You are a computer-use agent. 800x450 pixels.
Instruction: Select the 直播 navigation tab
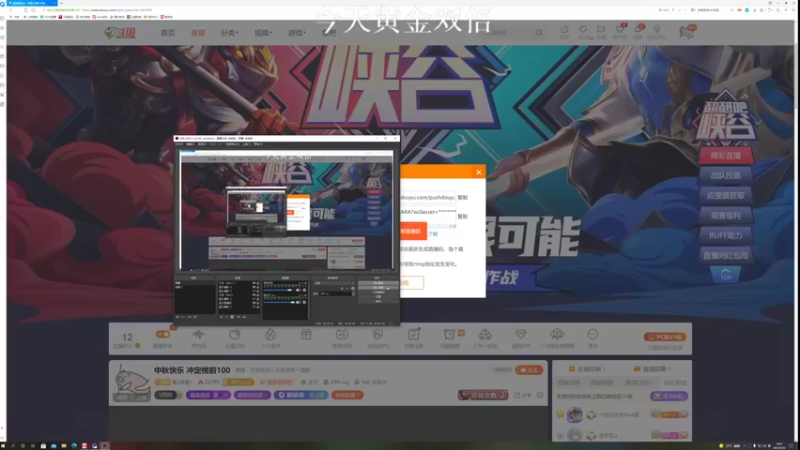pyautogui.click(x=198, y=33)
